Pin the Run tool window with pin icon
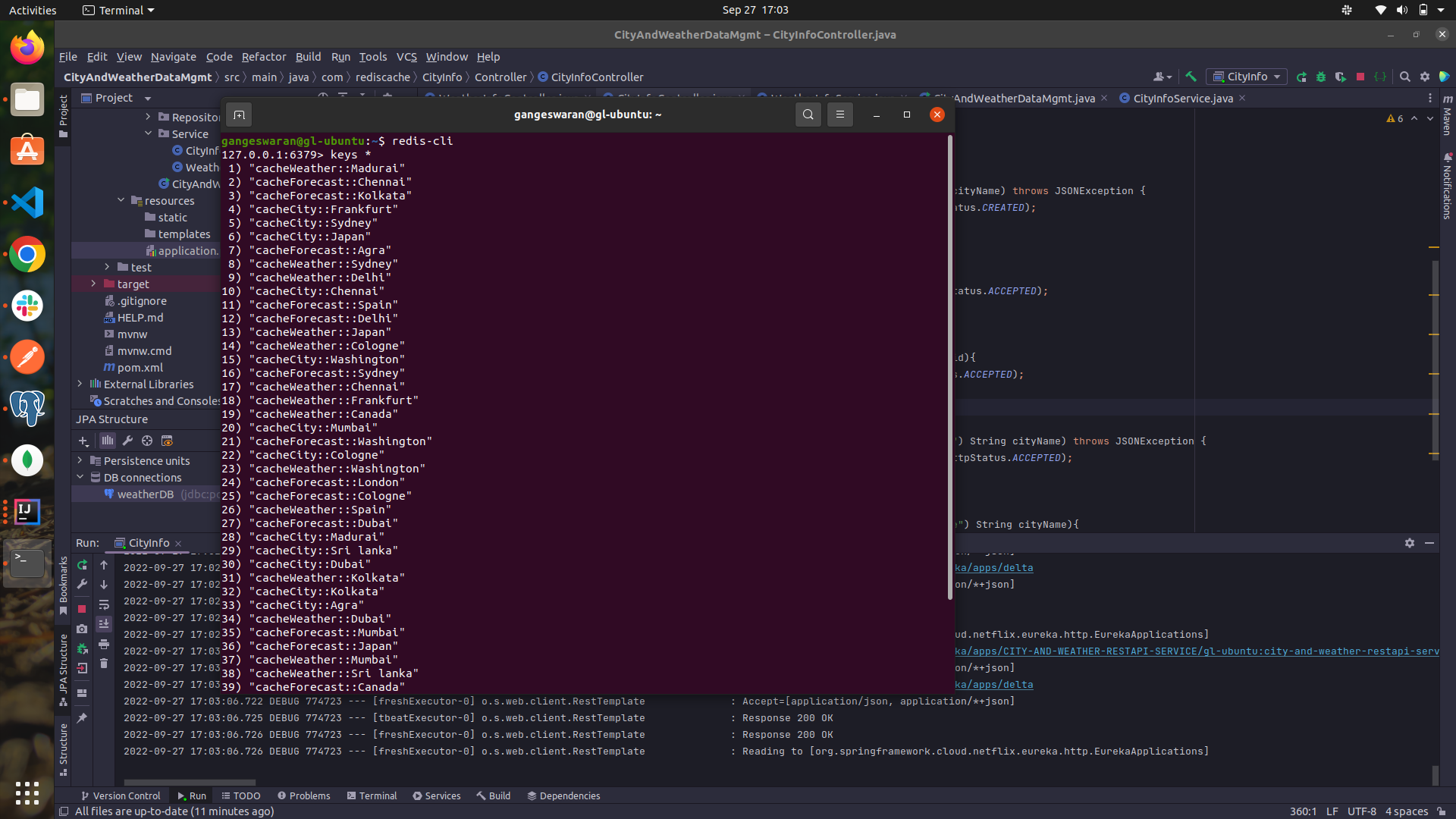Viewport: 1456px width, 819px height. pyautogui.click(x=82, y=717)
